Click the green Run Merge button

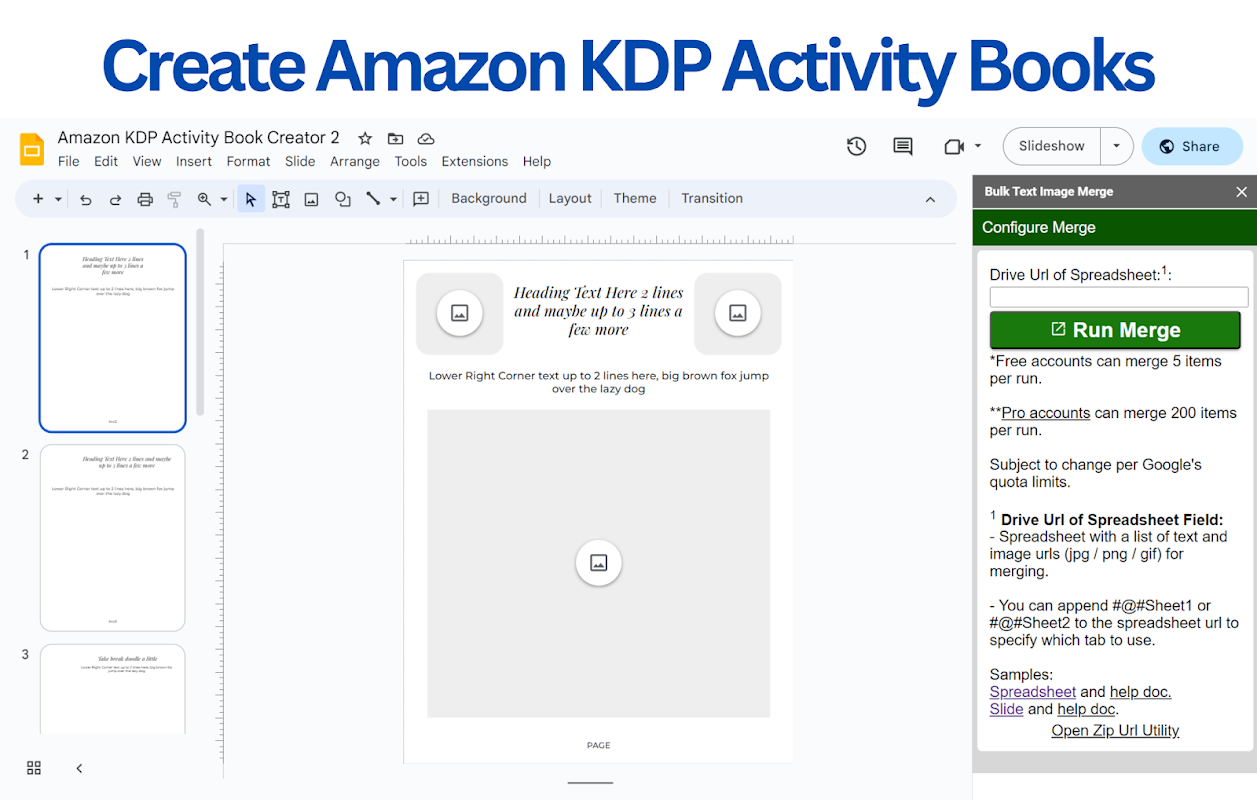1115,330
